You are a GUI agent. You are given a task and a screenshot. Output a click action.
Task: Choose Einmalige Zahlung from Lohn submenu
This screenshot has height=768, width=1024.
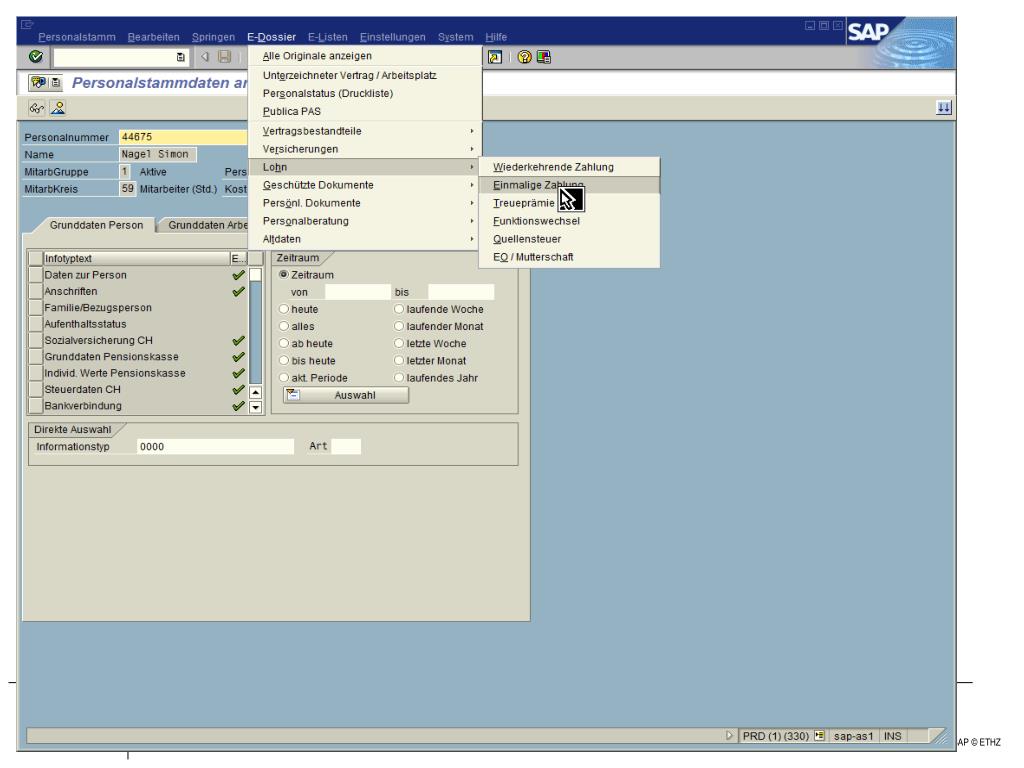tap(569, 185)
